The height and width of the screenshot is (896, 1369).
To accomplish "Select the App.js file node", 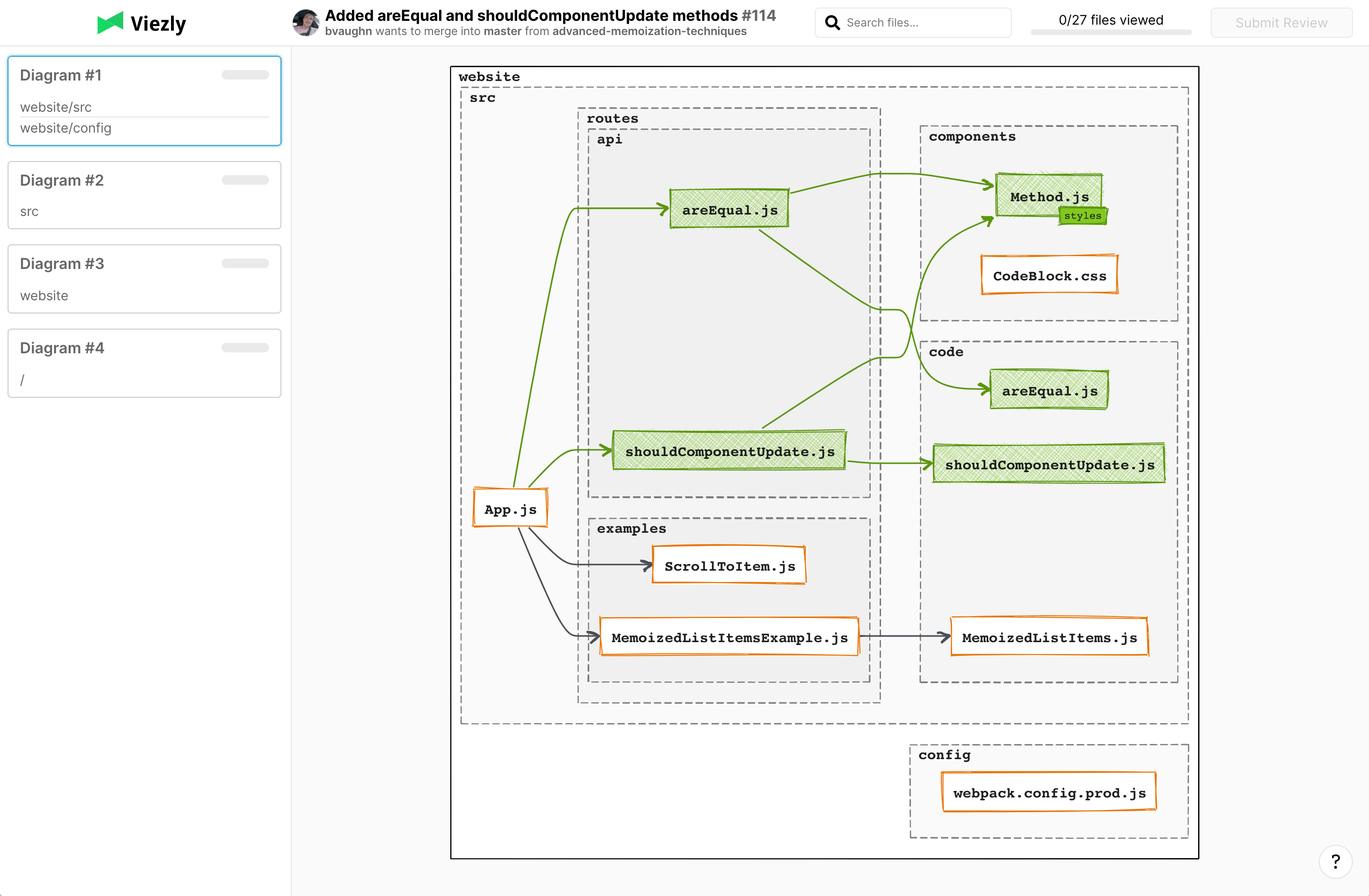I will point(510,509).
